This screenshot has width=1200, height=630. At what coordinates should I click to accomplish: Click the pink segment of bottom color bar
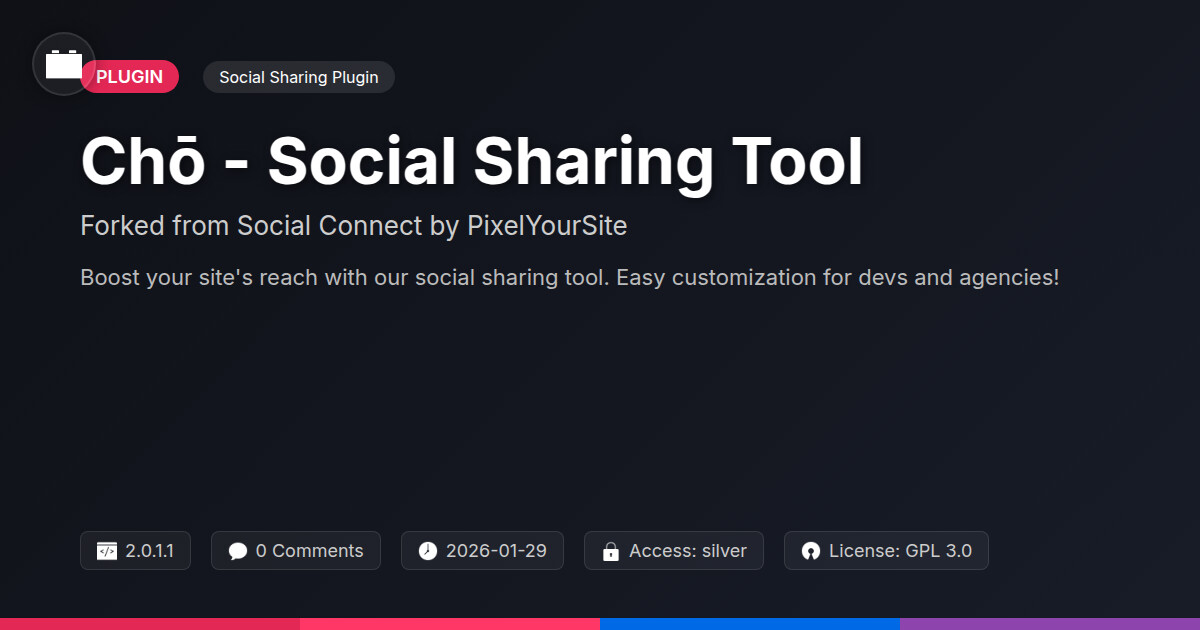pyautogui.click(x=450, y=623)
